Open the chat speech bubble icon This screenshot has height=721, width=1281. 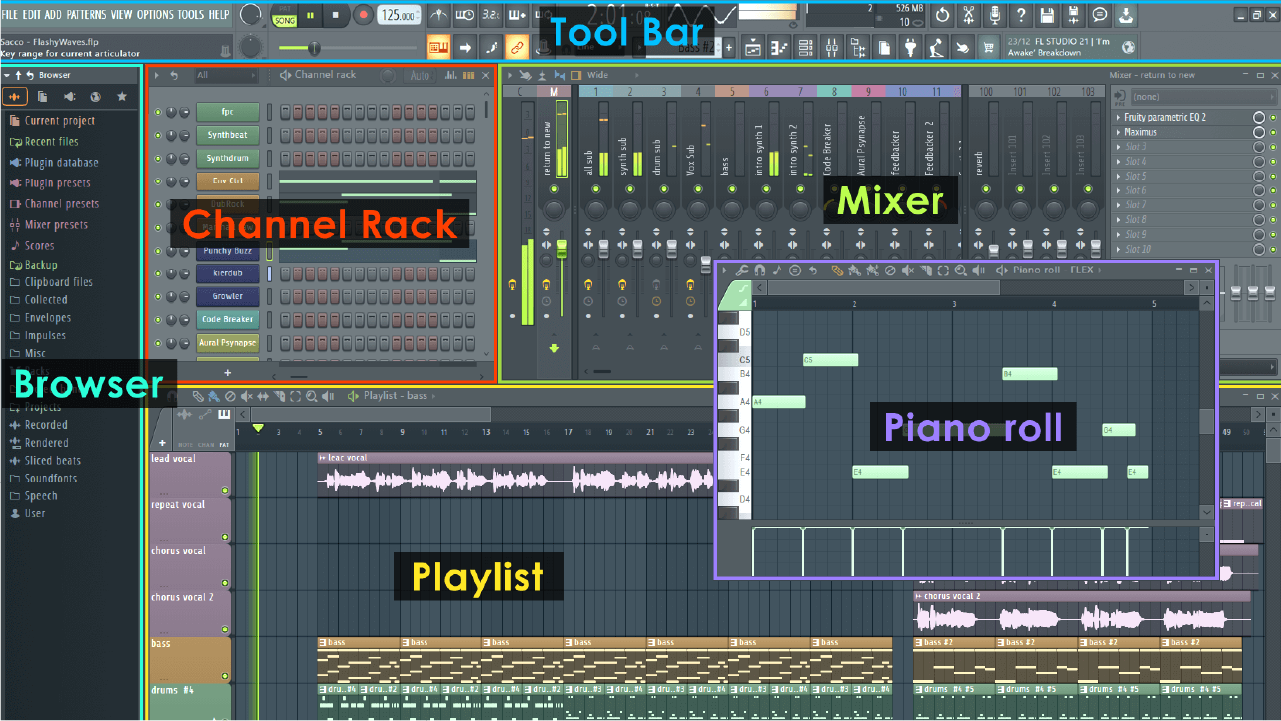click(x=1100, y=15)
